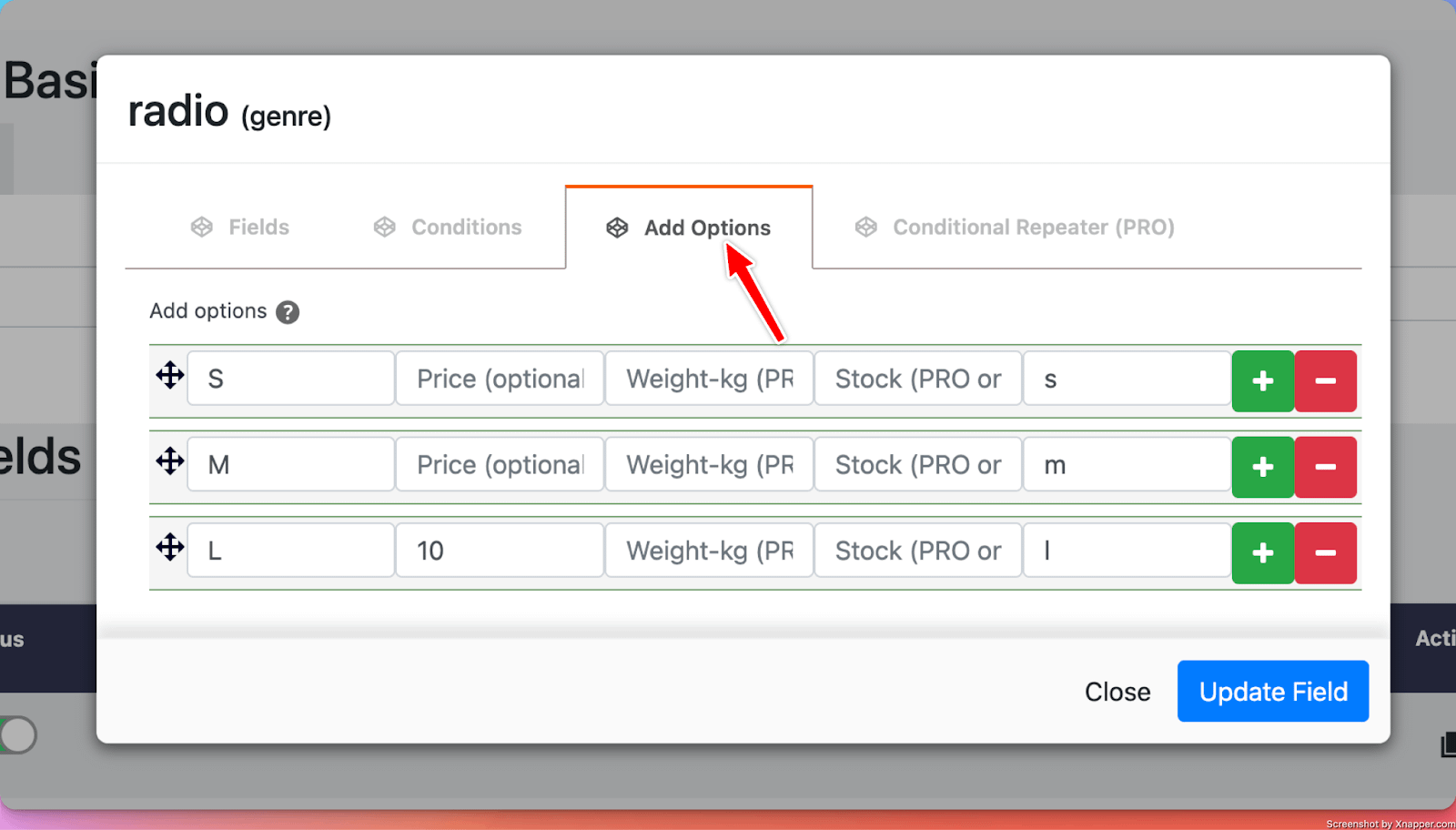
Task: Focus the Price field for option S
Action: (500, 379)
